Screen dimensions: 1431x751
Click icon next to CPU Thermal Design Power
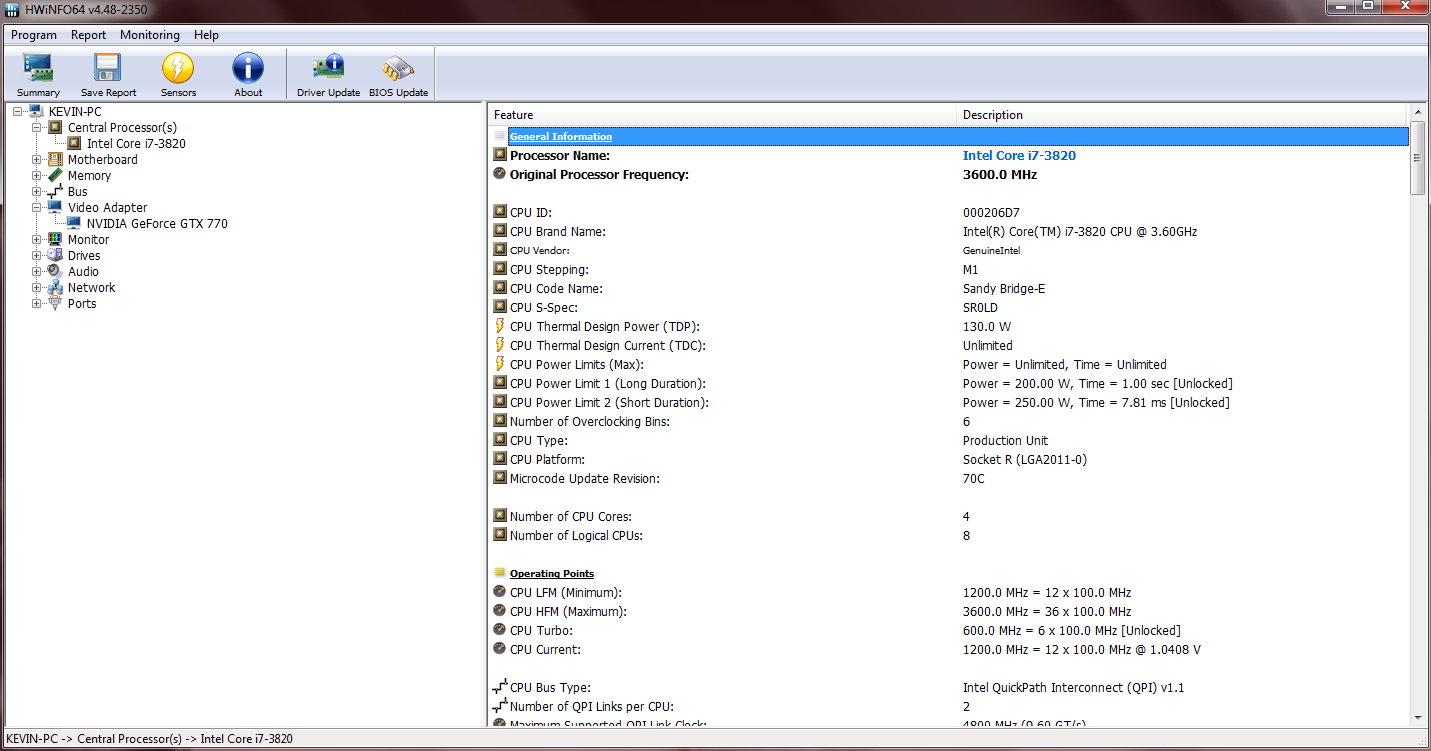pos(500,326)
